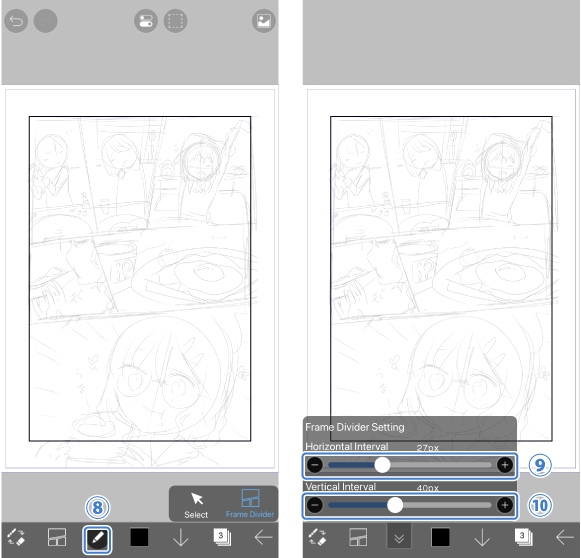581x558 pixels.
Task: Collapse settings with double chevron button
Action: click(399, 536)
